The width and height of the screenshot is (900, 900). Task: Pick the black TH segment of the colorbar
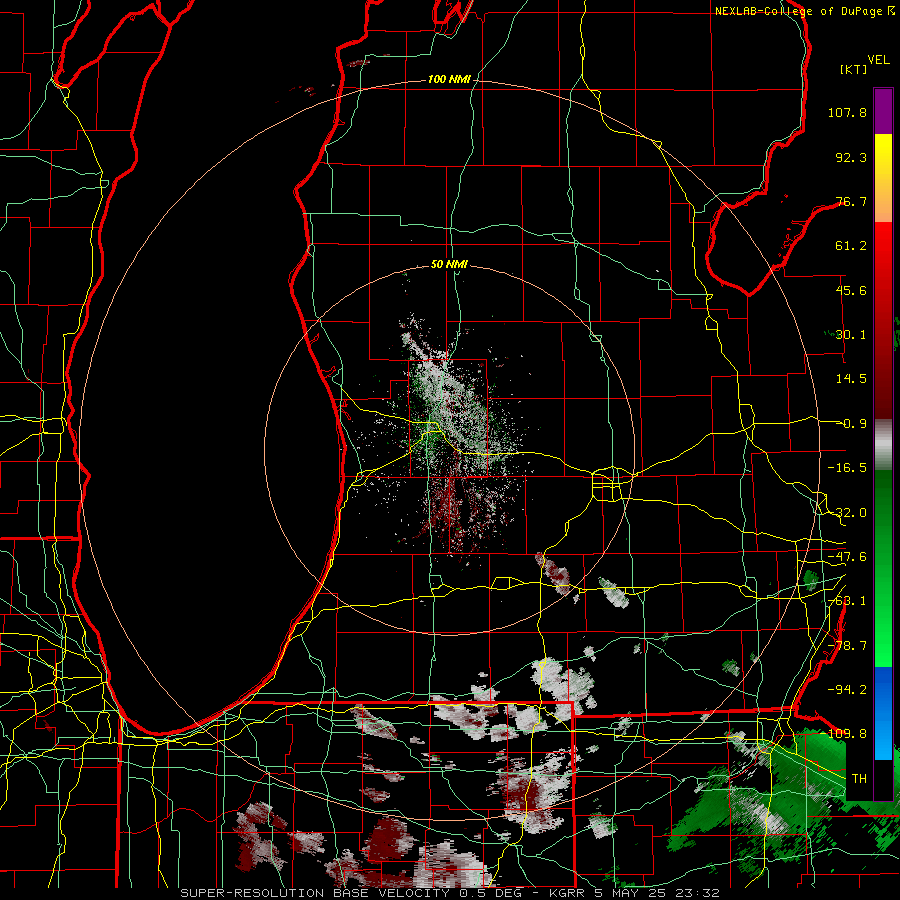click(x=883, y=779)
